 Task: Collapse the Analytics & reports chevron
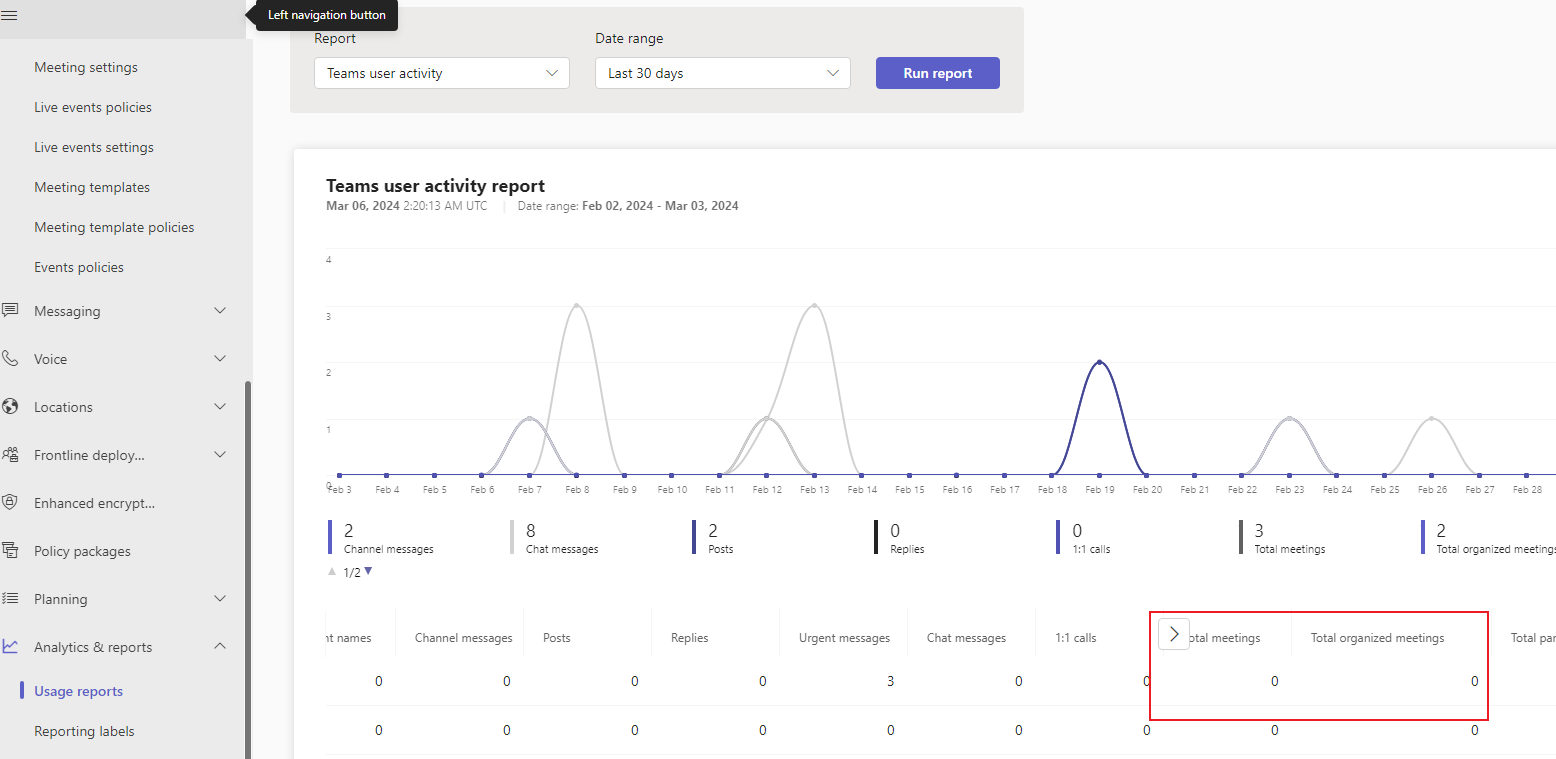click(x=221, y=647)
